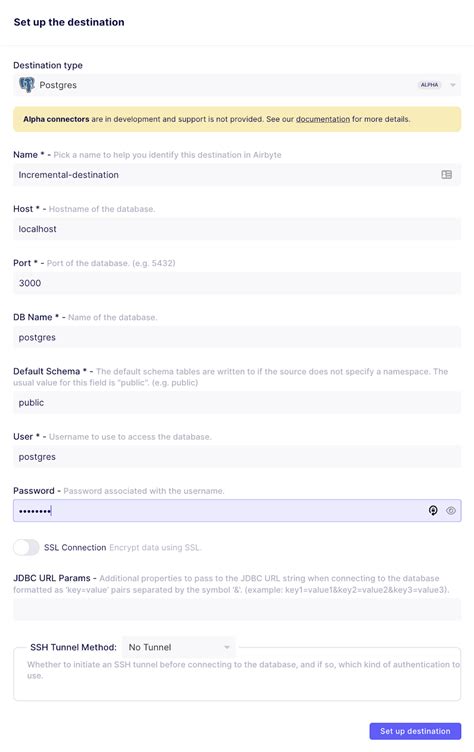Click the Name field with Incremental-destination
The height and width of the screenshot is (752, 474).
pyautogui.click(x=237, y=175)
